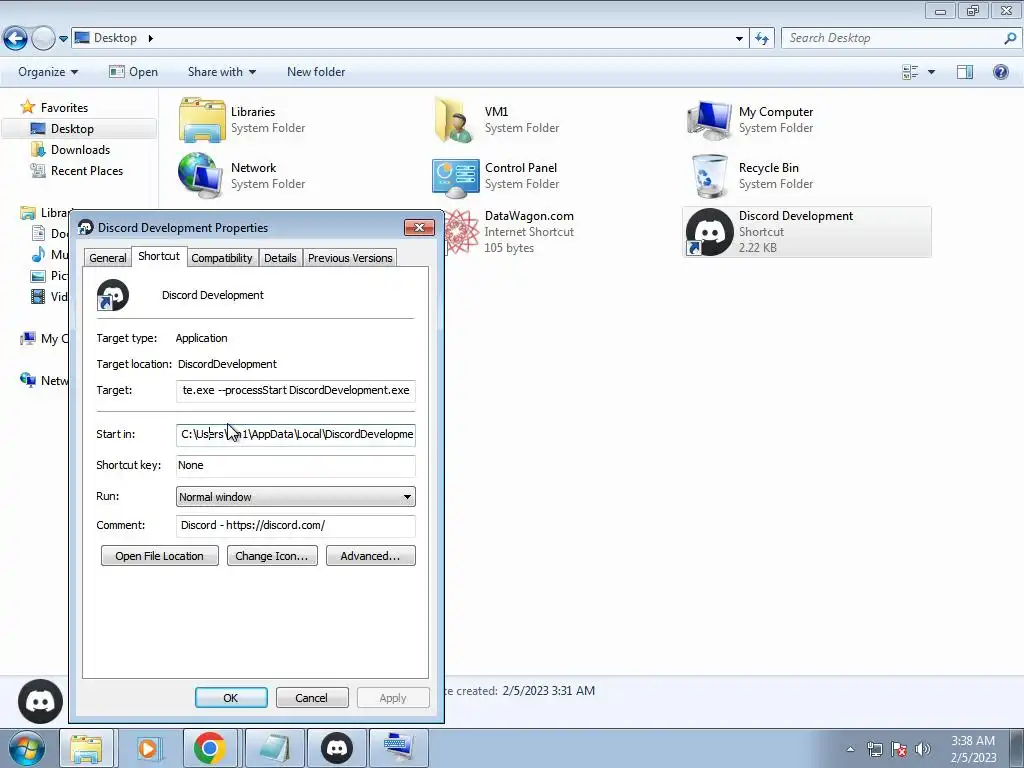Open File Explorer from the taskbar
This screenshot has width=1024, height=768.
(86, 748)
